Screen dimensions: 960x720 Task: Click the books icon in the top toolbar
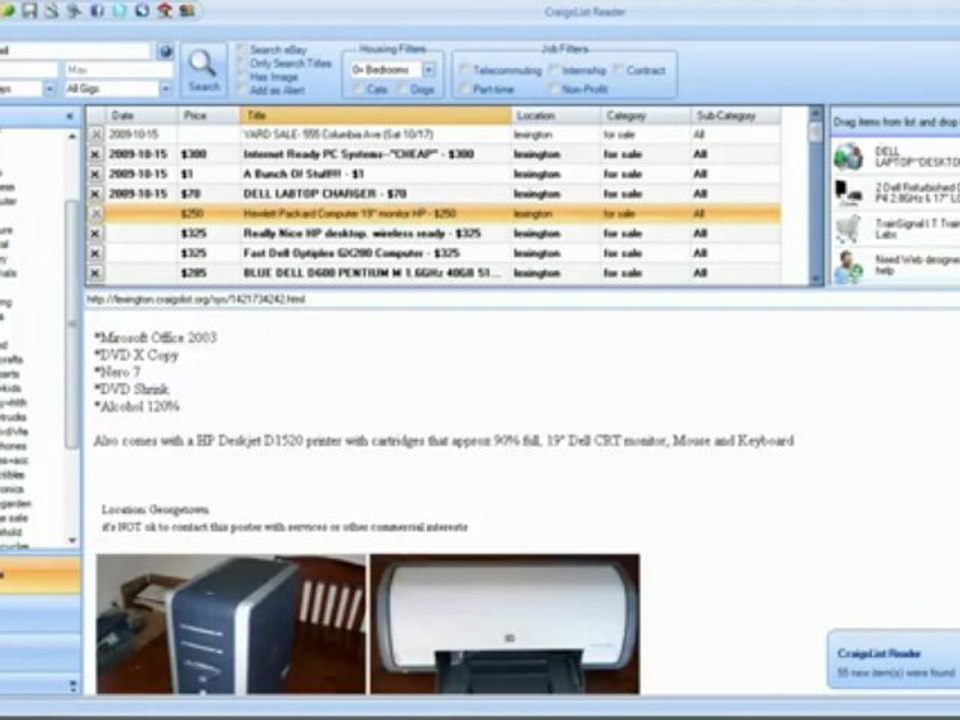coord(187,10)
